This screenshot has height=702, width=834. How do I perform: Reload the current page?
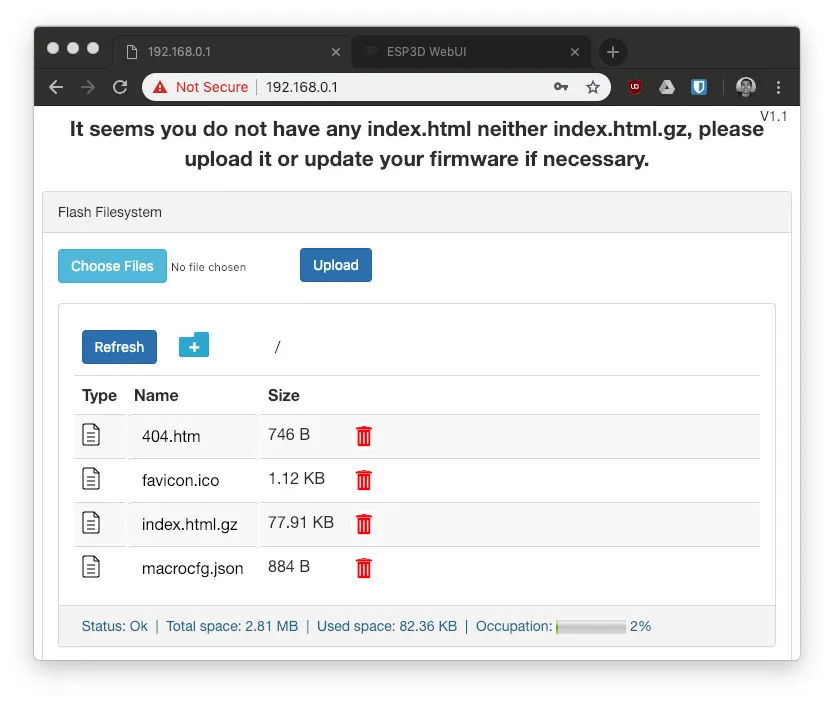pos(120,87)
